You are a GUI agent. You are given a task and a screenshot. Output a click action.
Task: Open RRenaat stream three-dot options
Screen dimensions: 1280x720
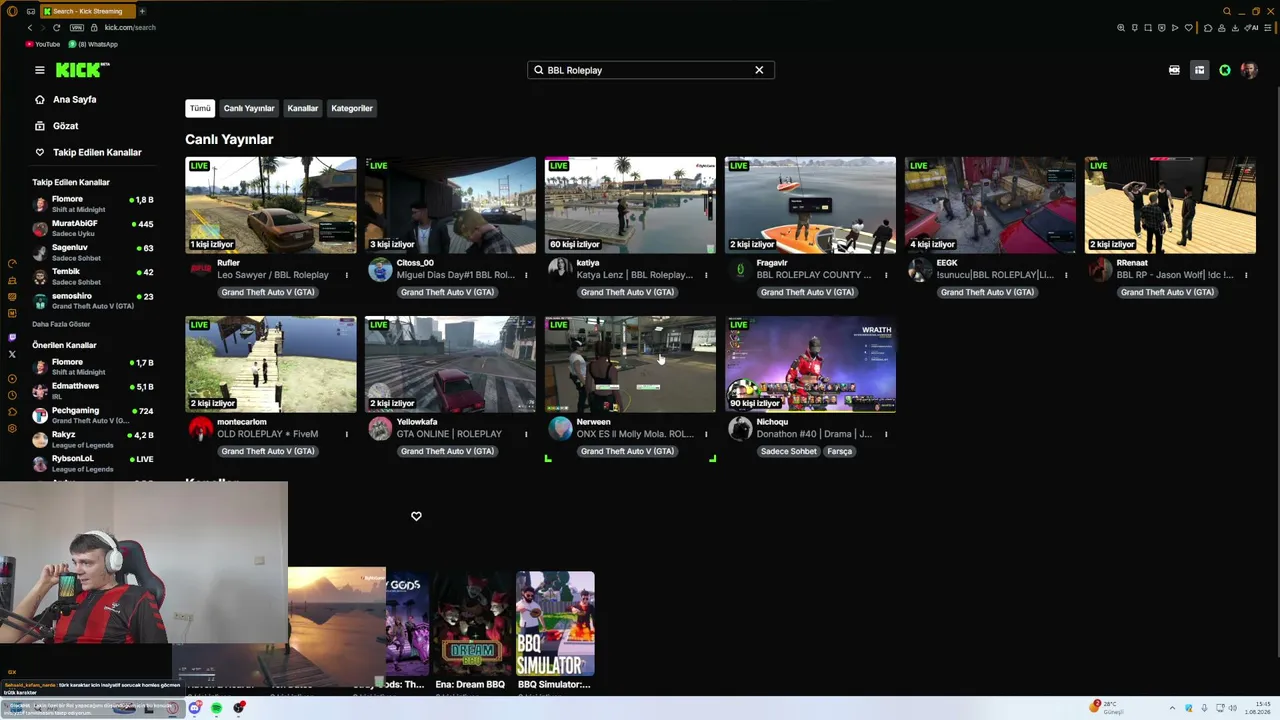click(1246, 275)
